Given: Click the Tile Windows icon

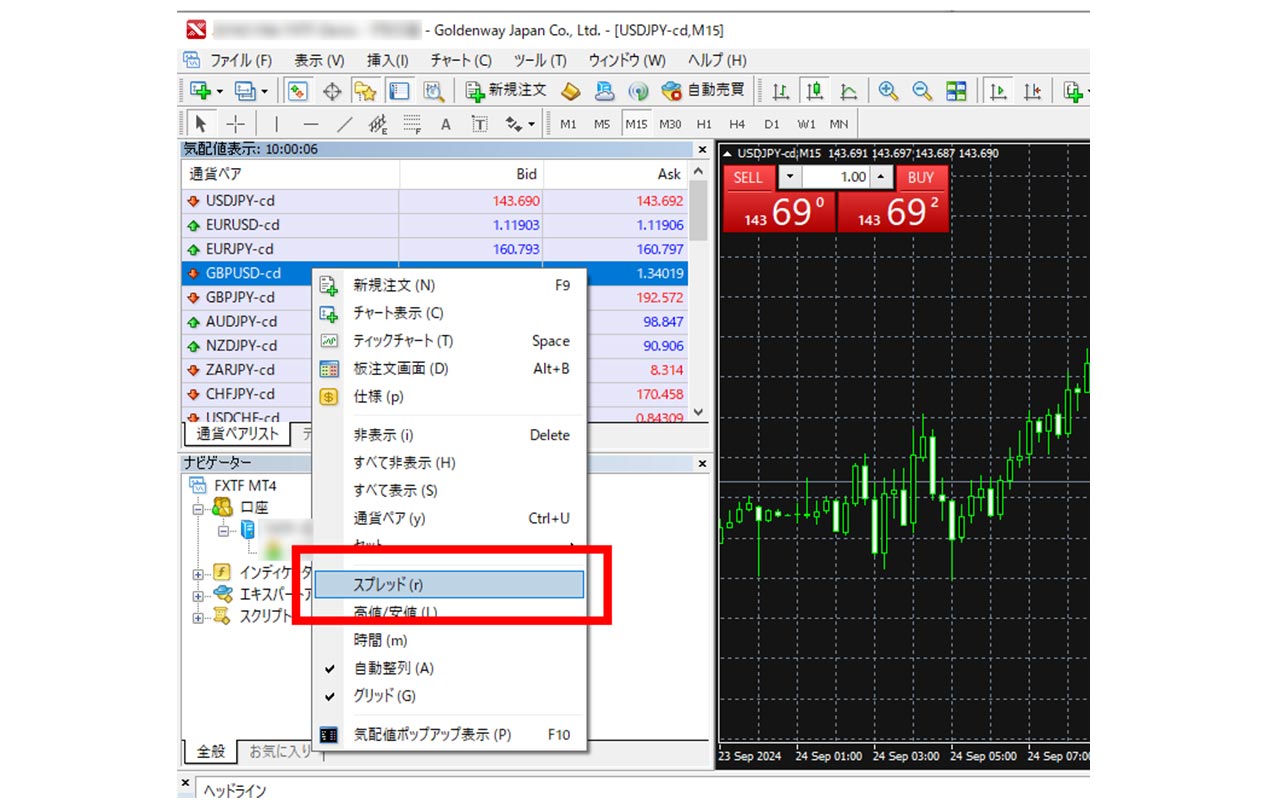Looking at the screenshot, I should point(957,91).
